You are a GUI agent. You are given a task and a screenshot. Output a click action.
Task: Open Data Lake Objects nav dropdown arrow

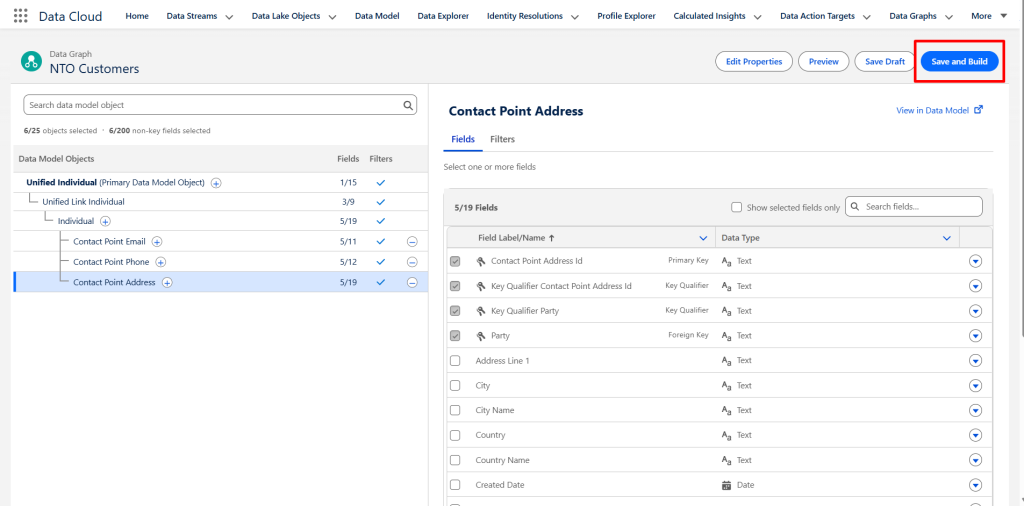(332, 17)
